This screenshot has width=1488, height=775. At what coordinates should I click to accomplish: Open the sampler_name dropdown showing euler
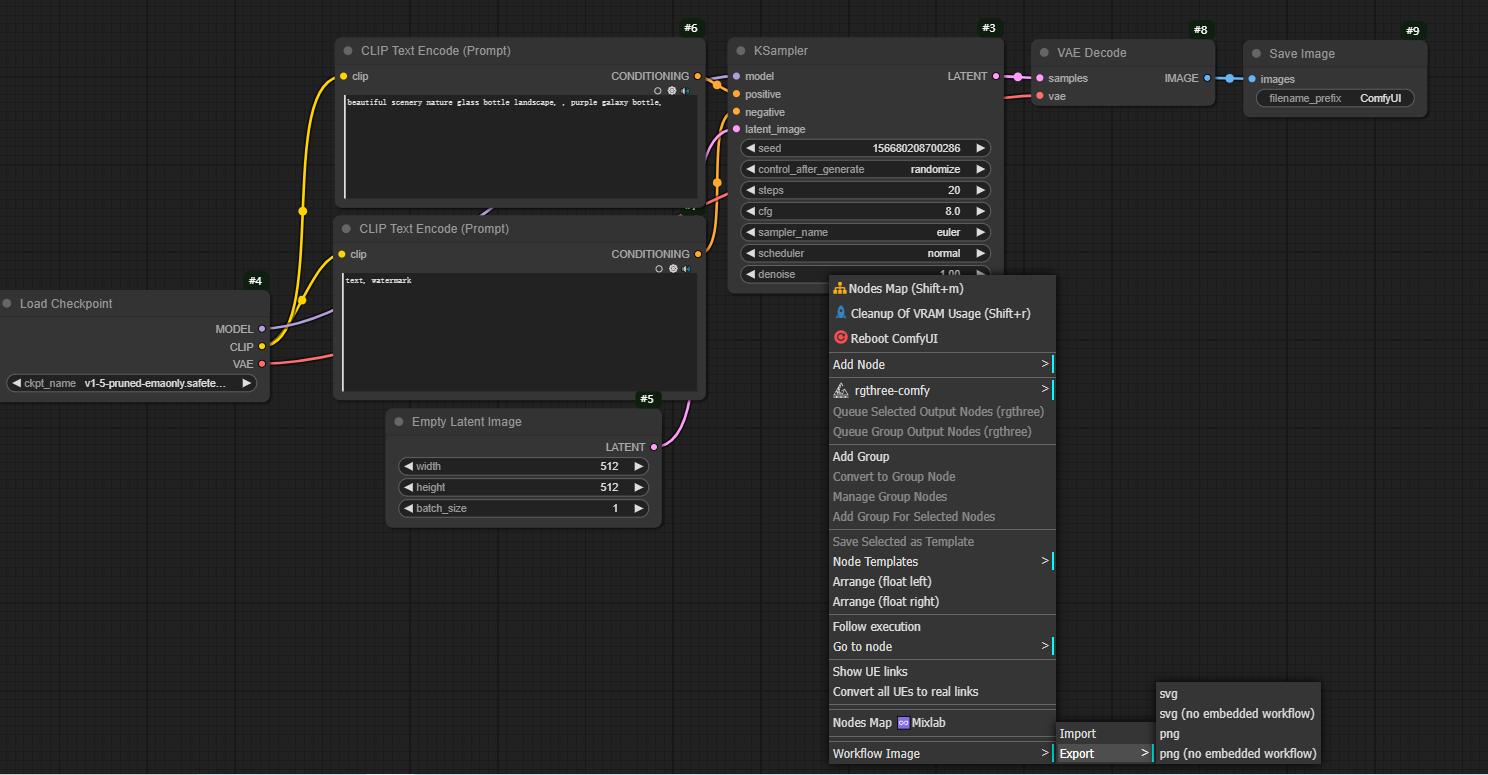(866, 232)
